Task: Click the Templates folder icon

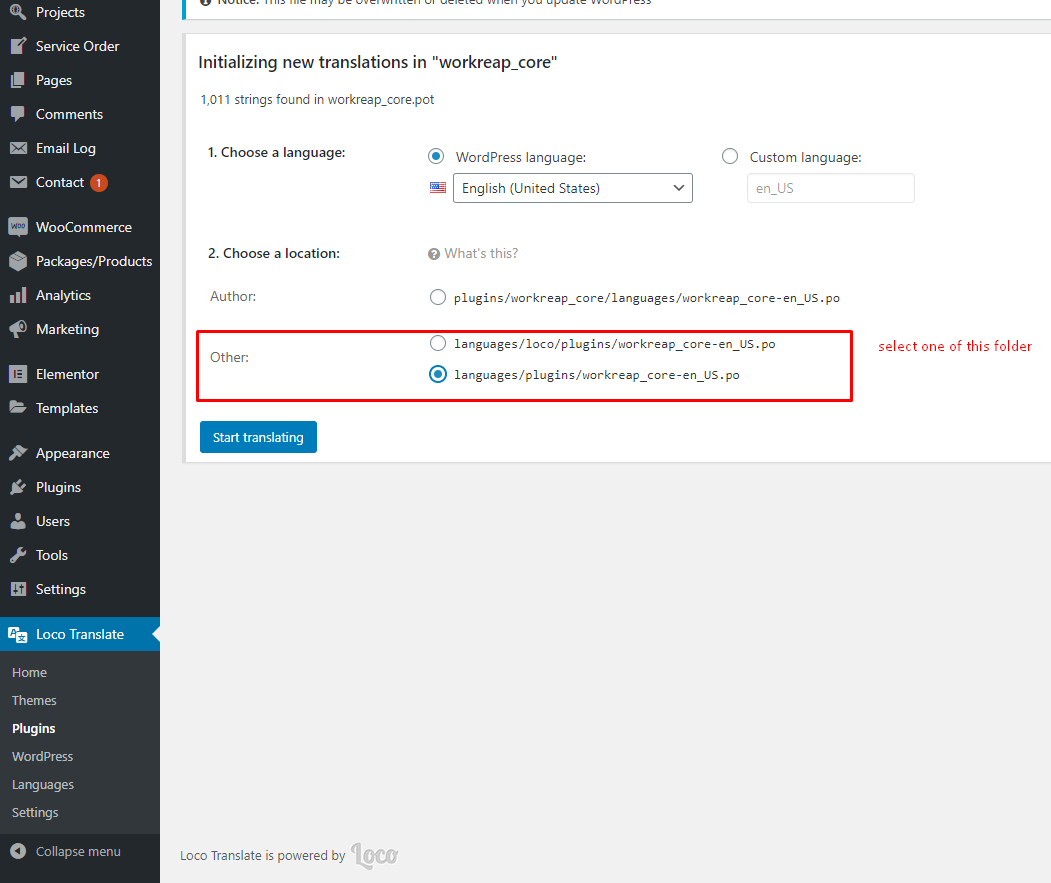Action: click(x=18, y=408)
